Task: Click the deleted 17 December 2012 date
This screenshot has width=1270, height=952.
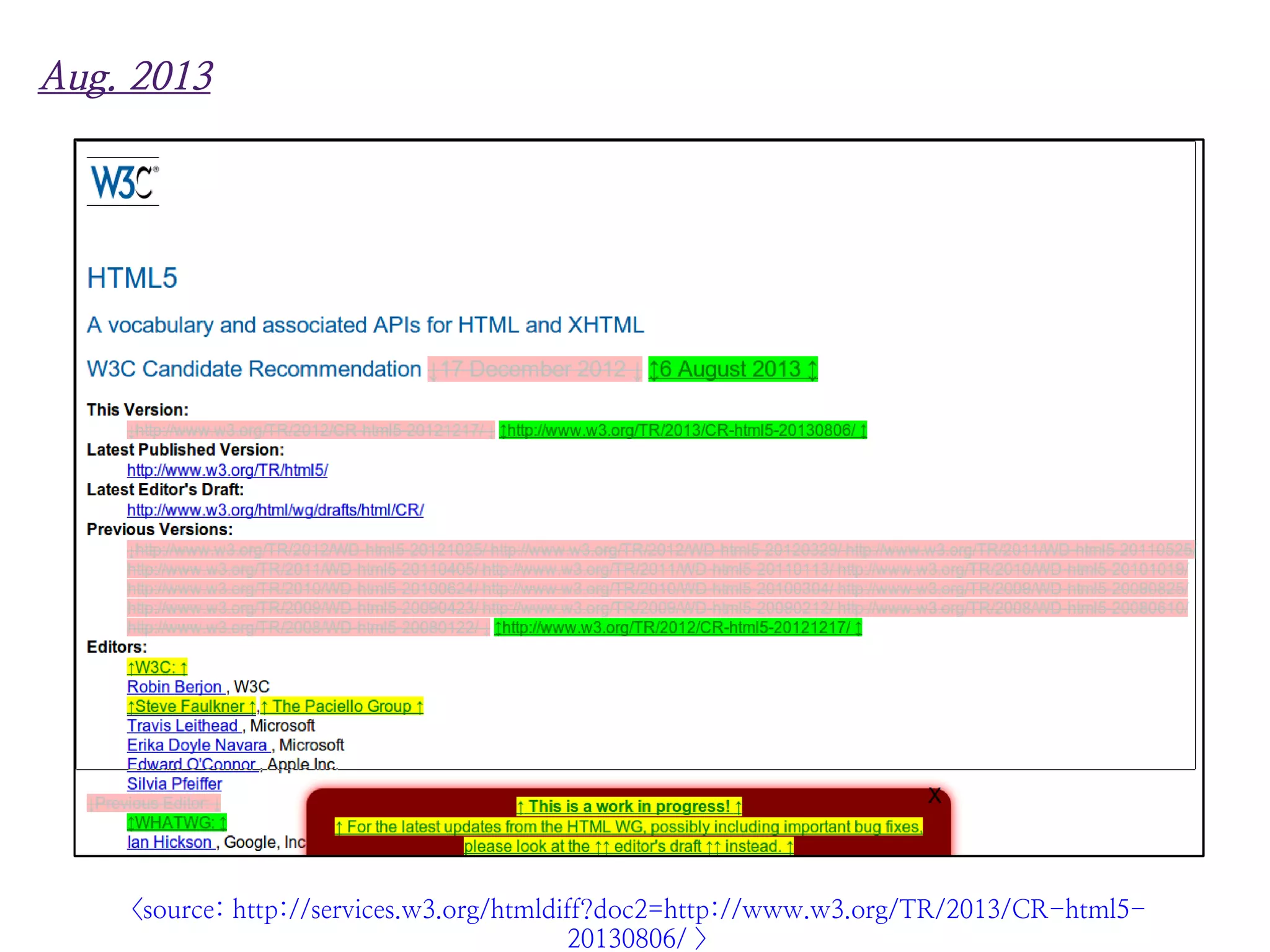Action: (535, 369)
